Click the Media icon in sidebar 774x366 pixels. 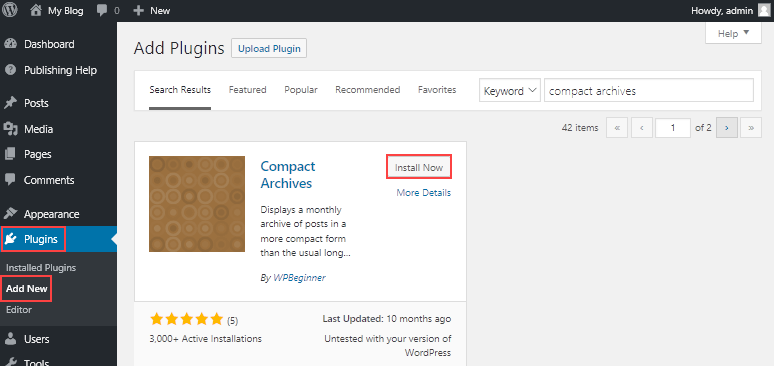(10, 129)
